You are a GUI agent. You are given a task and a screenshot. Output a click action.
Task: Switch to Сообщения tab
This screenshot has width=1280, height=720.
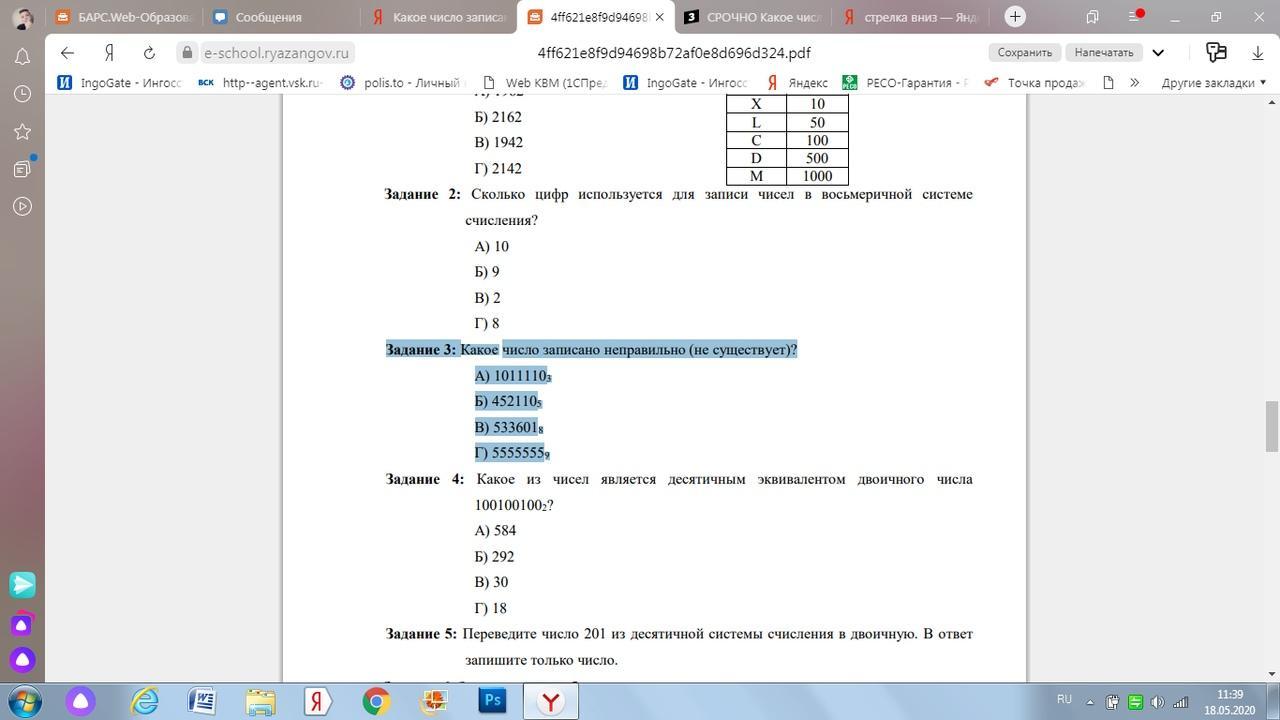pos(281,17)
